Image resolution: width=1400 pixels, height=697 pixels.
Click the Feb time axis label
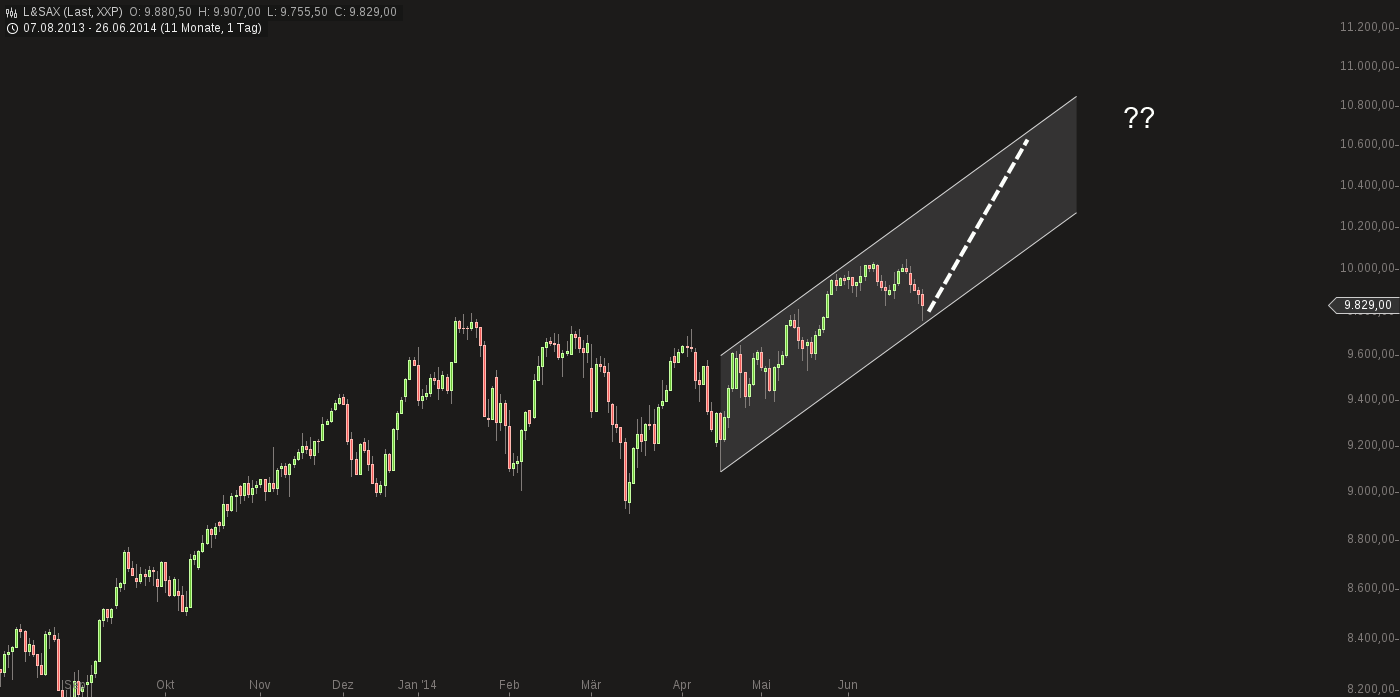509,685
